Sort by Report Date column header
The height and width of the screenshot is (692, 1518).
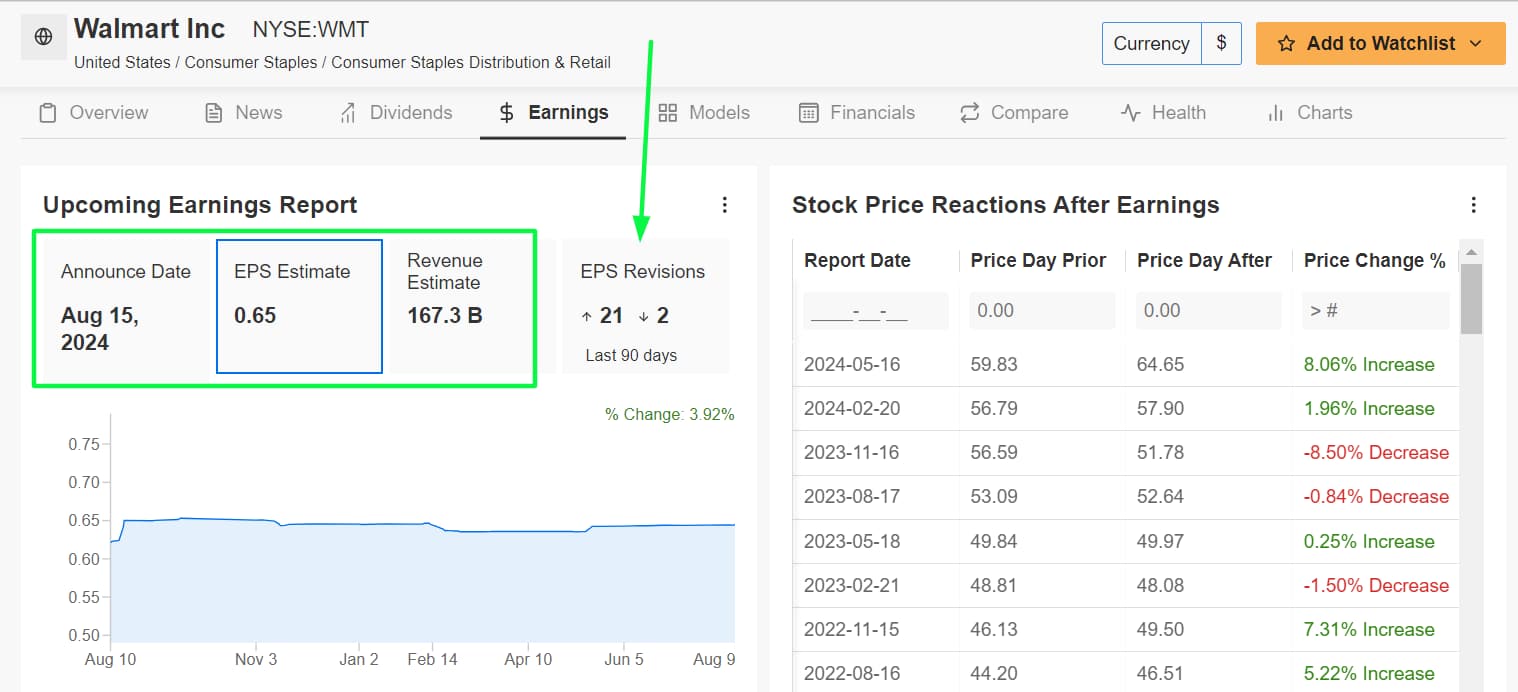(x=857, y=261)
